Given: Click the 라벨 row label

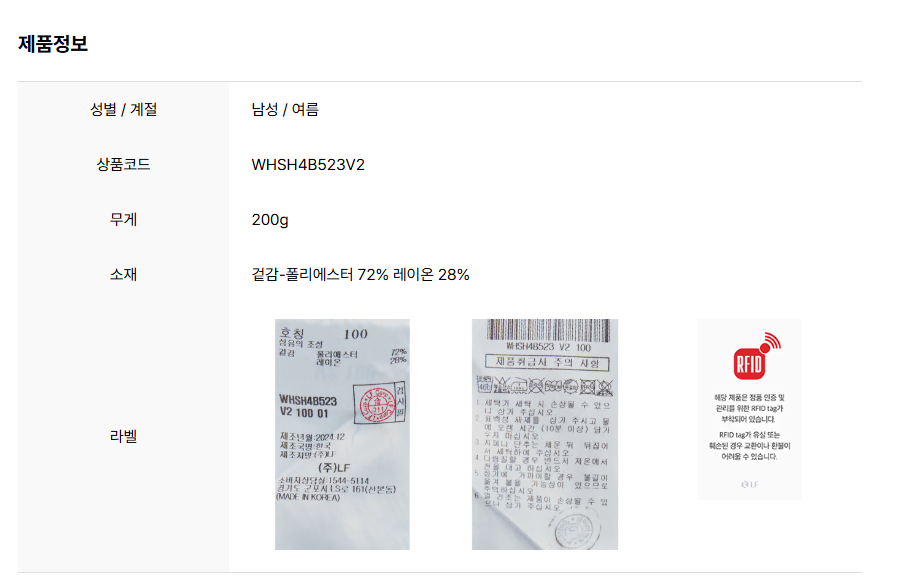Looking at the screenshot, I should click(123, 437).
